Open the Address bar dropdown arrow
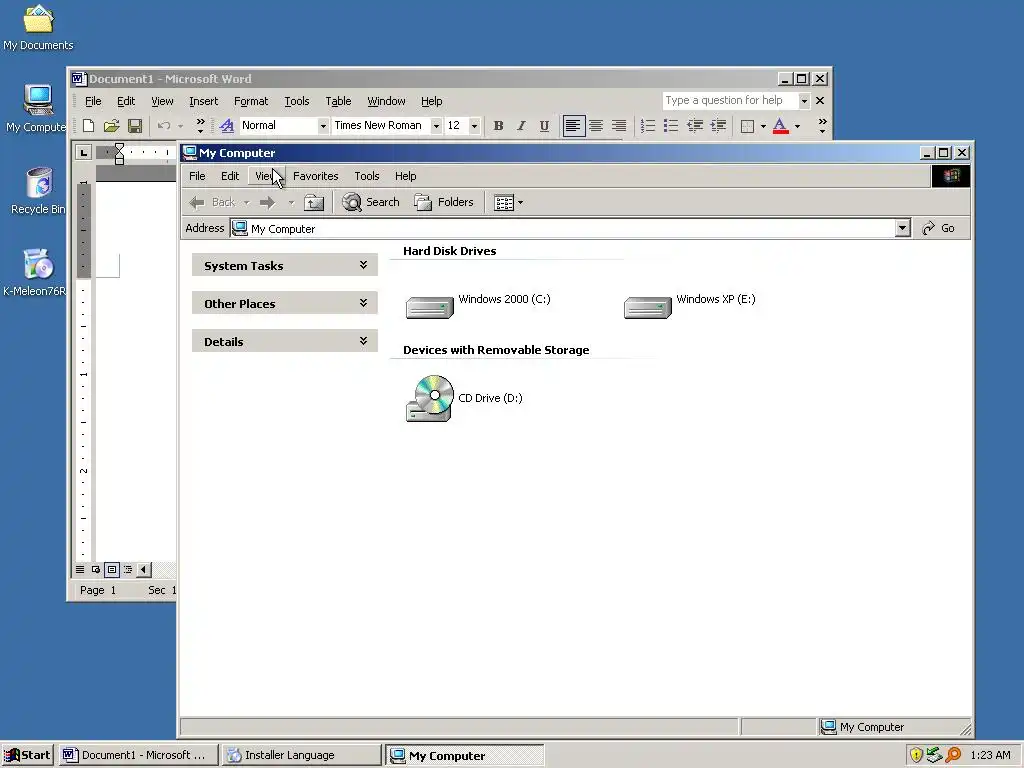This screenshot has width=1024, height=768. point(903,228)
